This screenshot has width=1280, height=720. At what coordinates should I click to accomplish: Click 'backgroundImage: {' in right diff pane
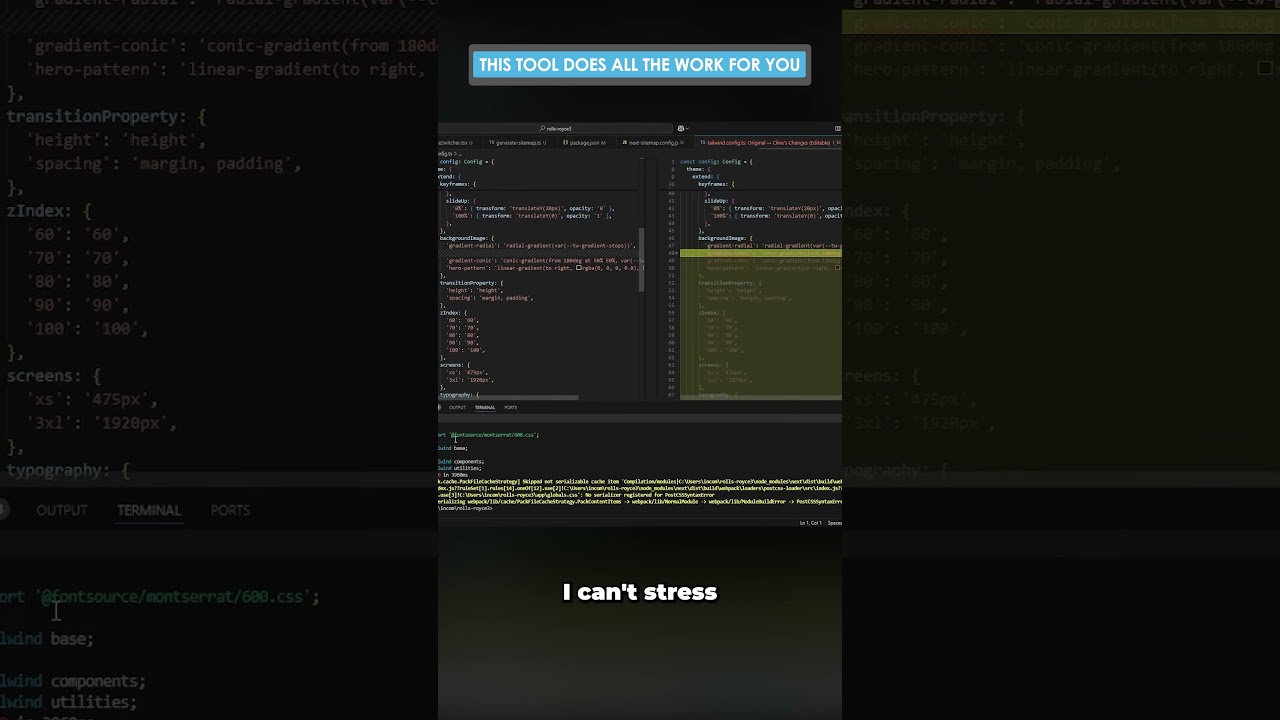coord(725,238)
